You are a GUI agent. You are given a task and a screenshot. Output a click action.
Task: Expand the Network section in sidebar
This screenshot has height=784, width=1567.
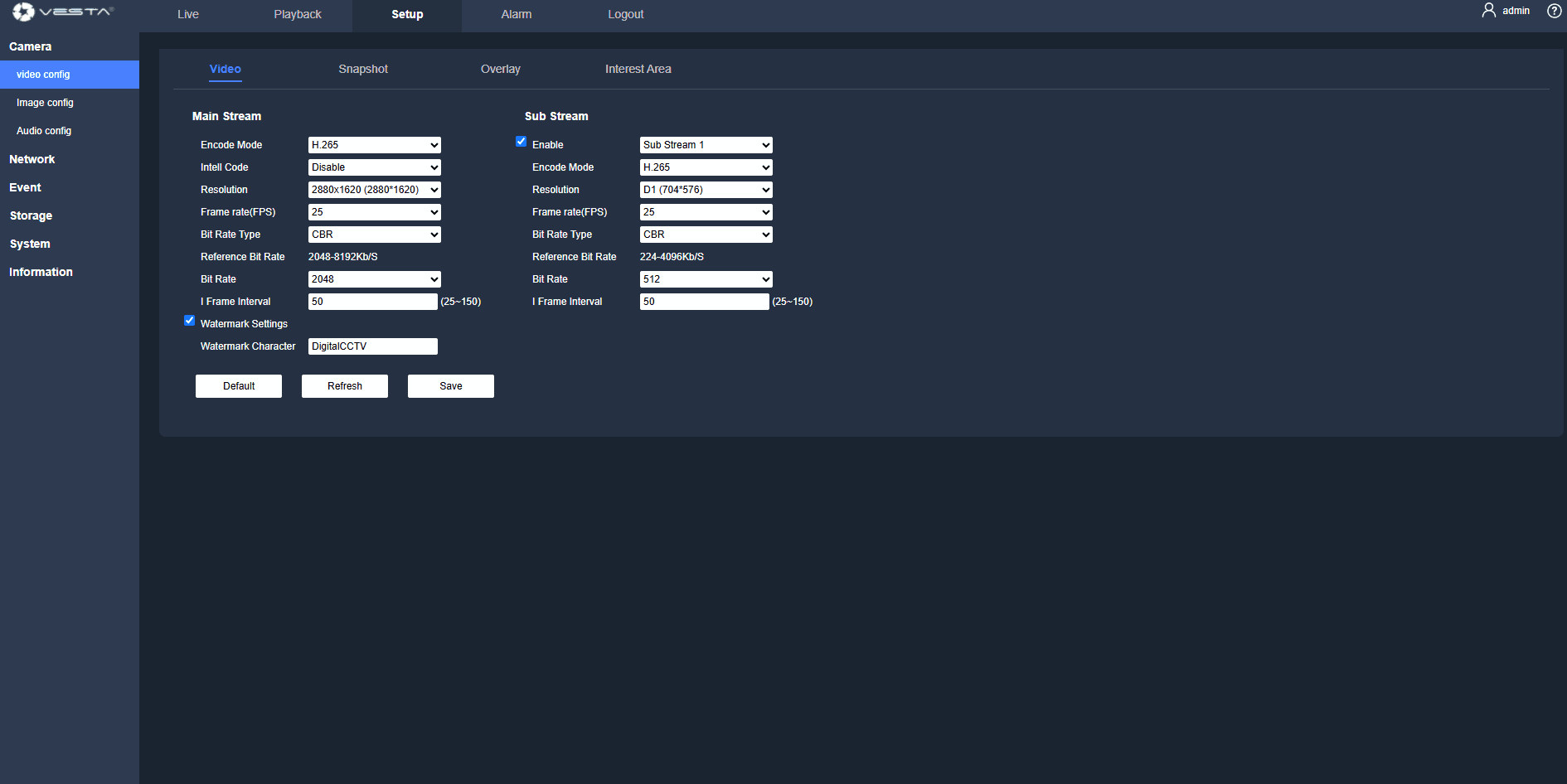(x=32, y=159)
